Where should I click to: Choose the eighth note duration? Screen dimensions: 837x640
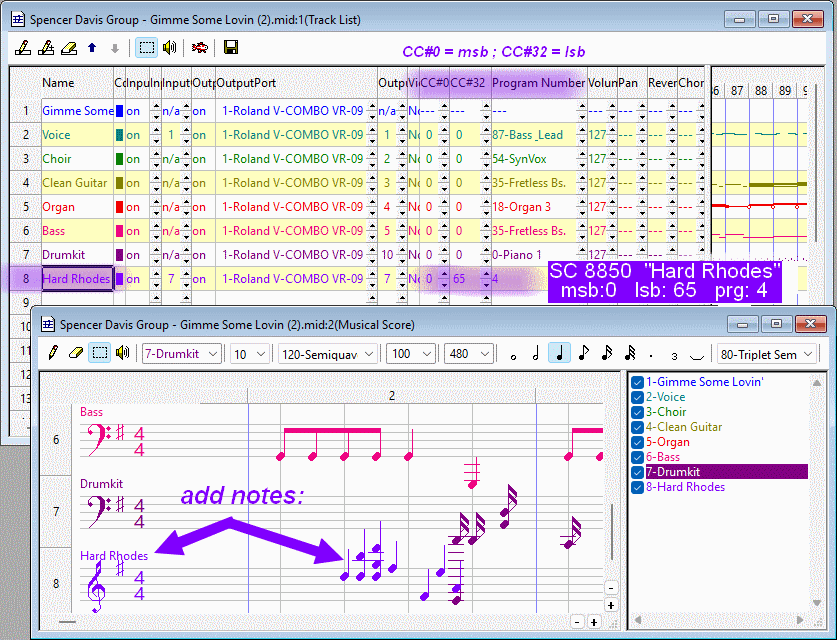click(583, 353)
